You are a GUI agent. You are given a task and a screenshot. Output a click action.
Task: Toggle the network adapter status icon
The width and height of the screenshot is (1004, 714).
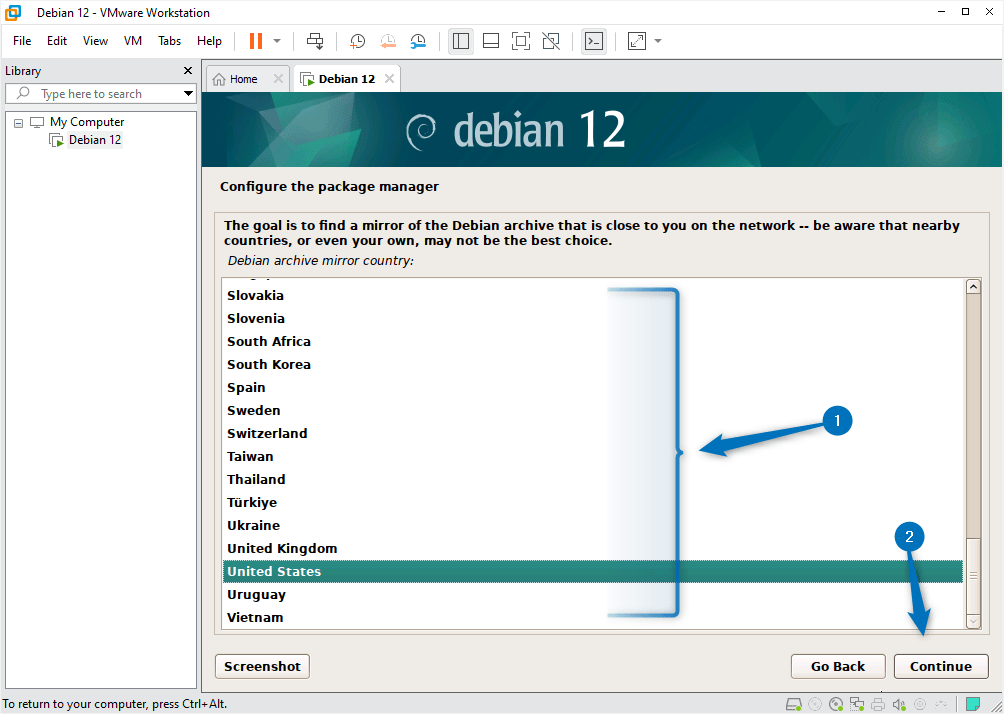[857, 704]
